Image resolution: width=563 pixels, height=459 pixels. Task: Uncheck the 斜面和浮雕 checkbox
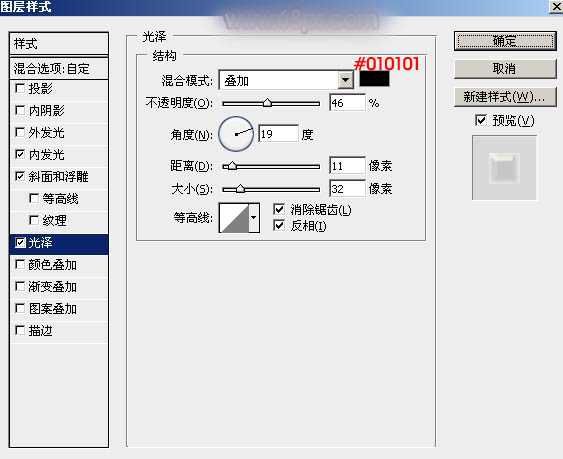20,176
